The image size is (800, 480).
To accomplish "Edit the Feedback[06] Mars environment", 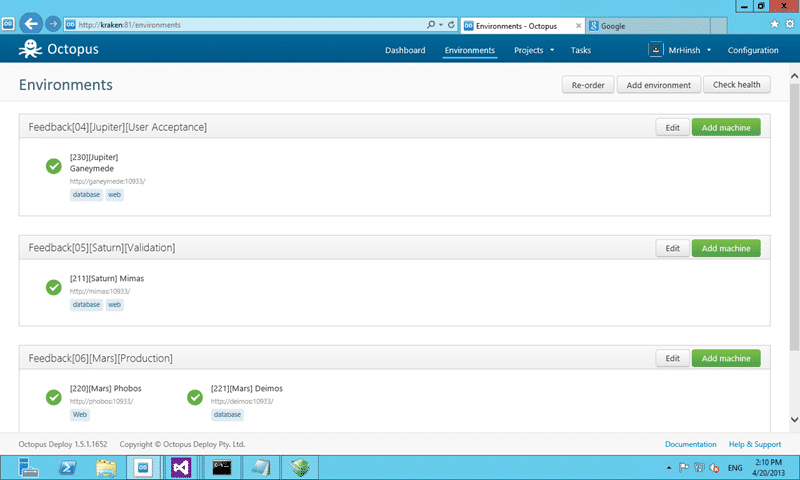I will (672, 358).
